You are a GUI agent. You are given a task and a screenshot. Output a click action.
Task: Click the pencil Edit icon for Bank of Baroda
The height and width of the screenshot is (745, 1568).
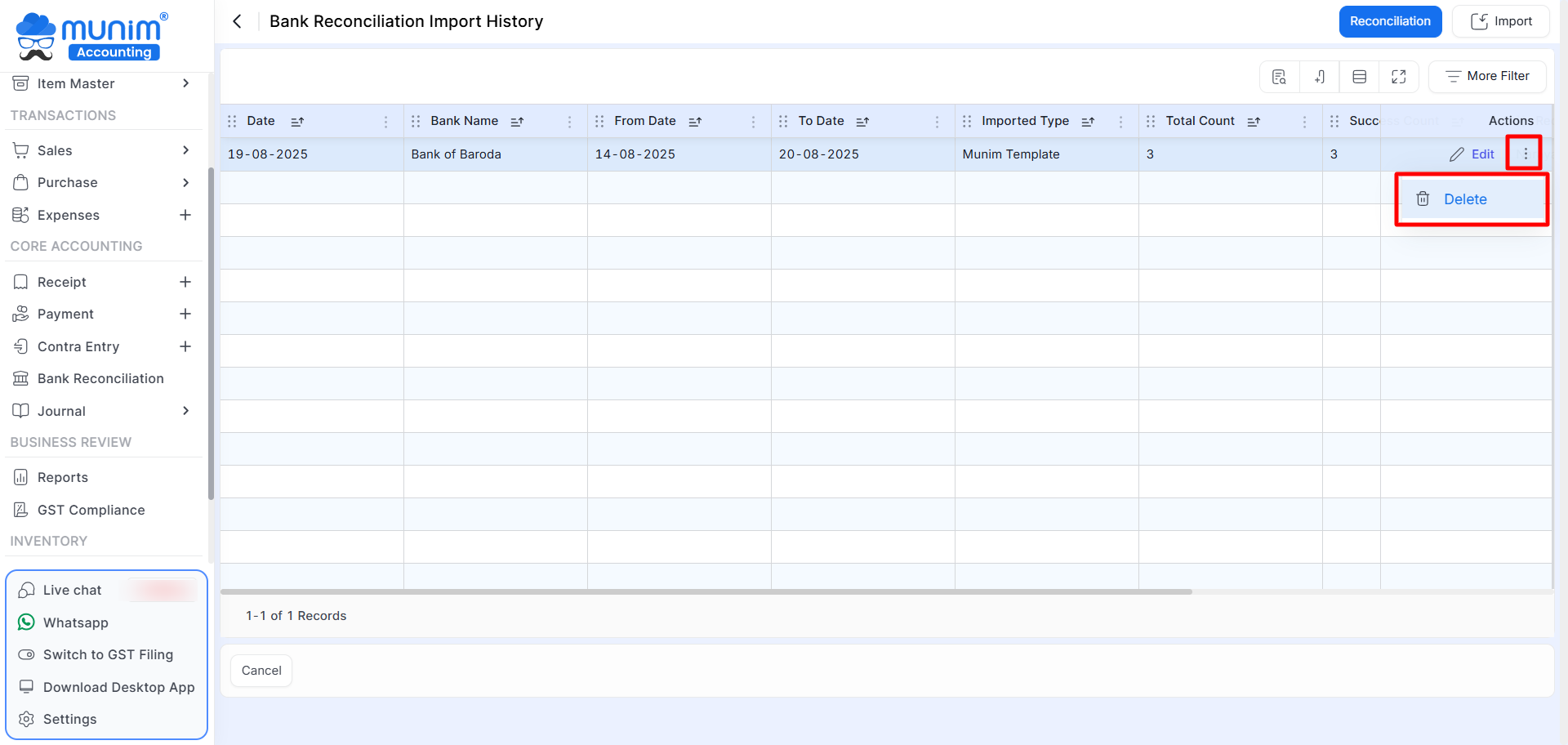click(x=1456, y=154)
